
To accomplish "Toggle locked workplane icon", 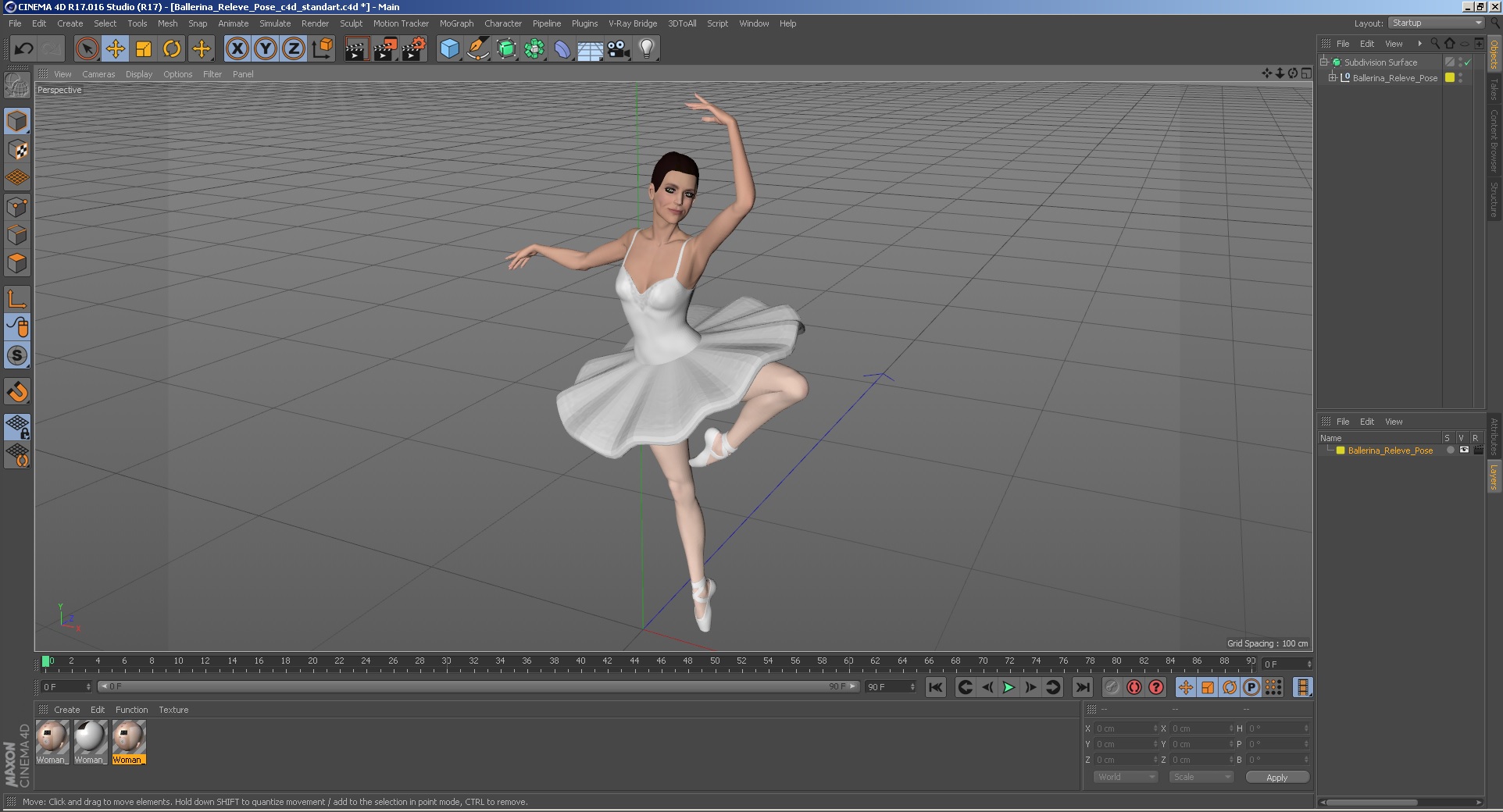I will (x=17, y=427).
